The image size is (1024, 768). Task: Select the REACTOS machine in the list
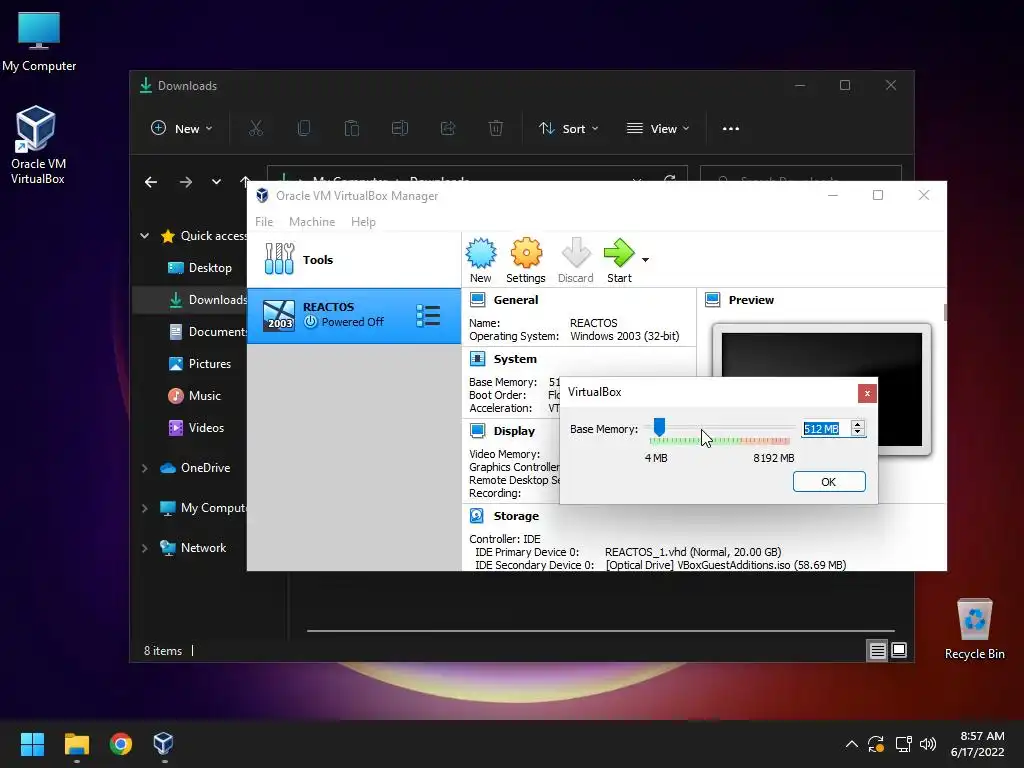pos(353,315)
